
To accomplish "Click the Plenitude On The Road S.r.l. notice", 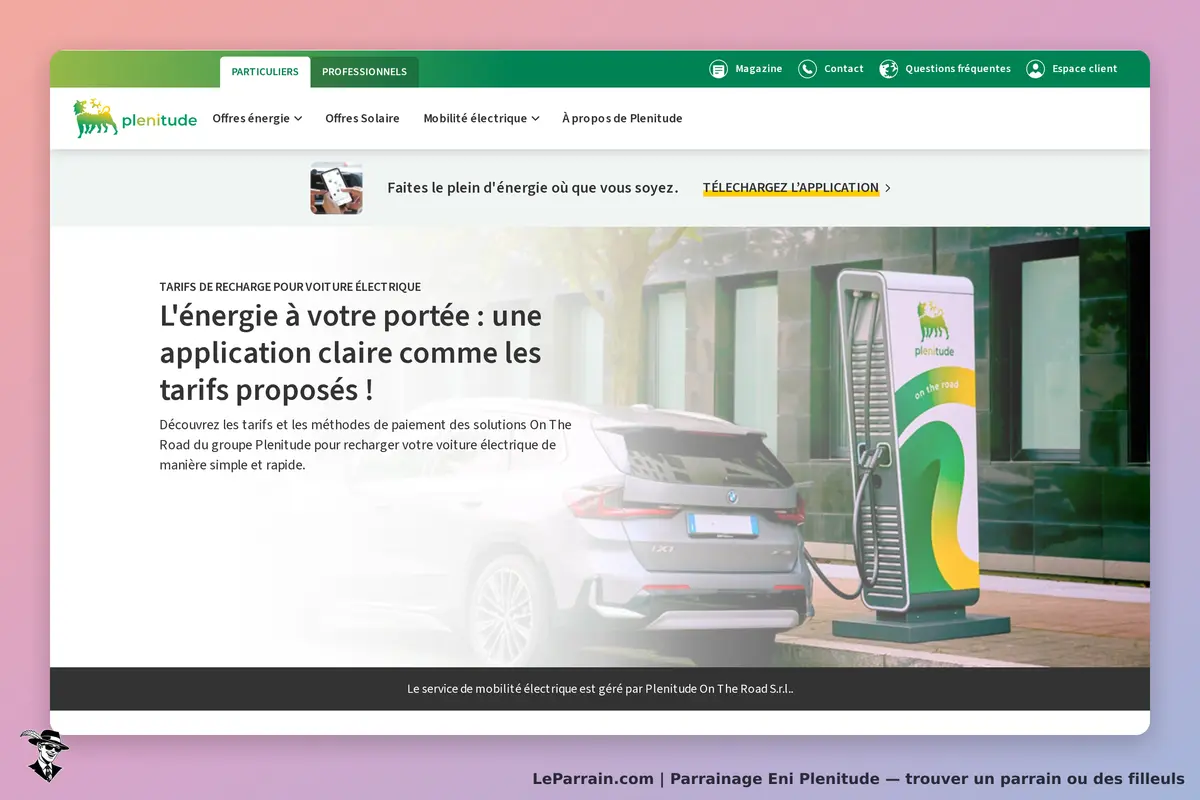I will (600, 689).
